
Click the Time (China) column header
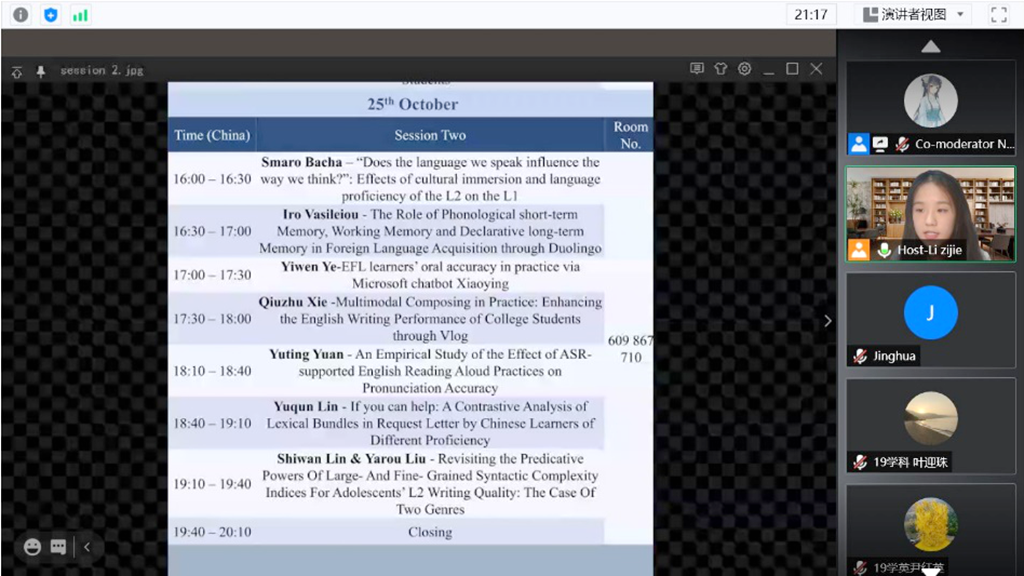(x=212, y=135)
